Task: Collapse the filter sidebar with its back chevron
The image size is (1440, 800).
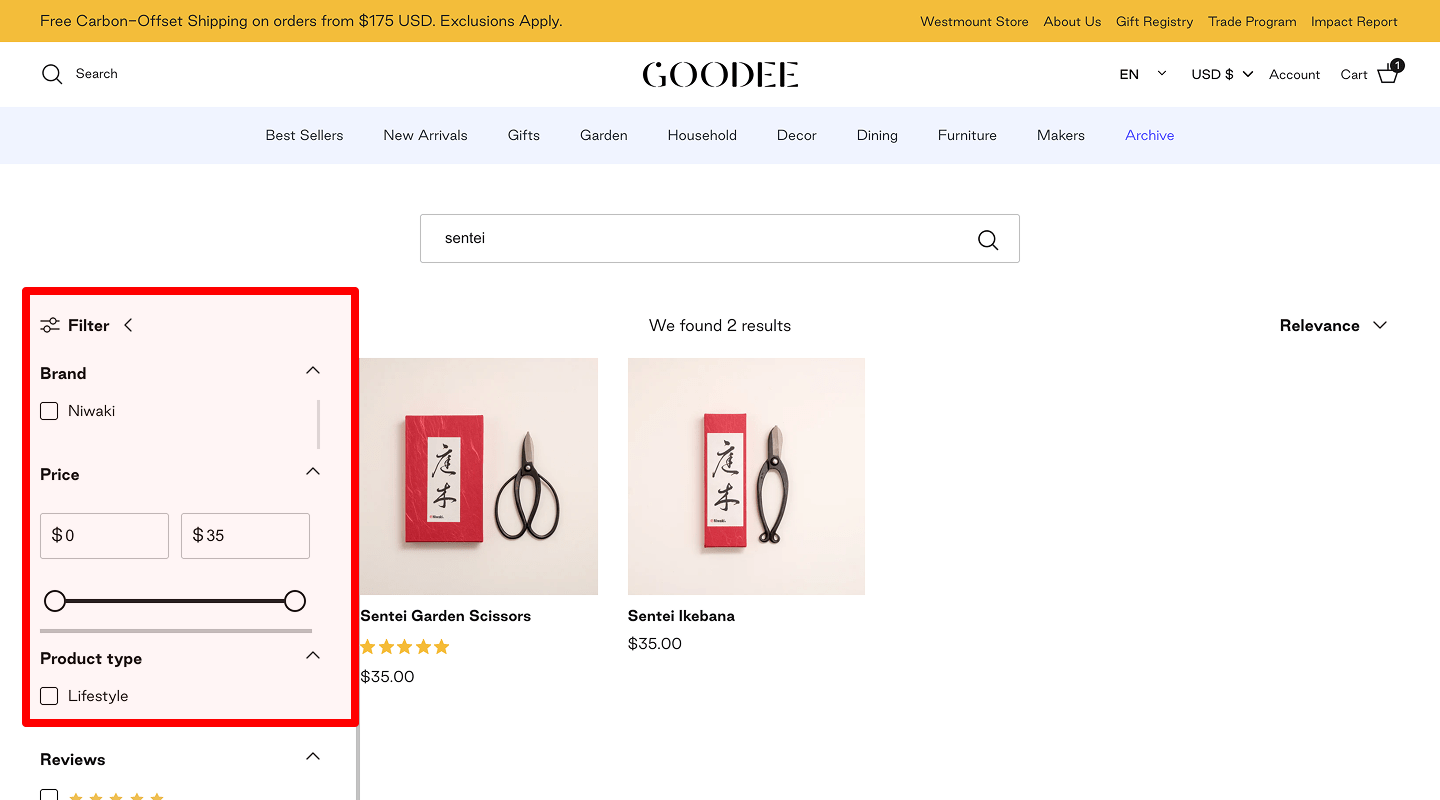Action: coord(128,324)
